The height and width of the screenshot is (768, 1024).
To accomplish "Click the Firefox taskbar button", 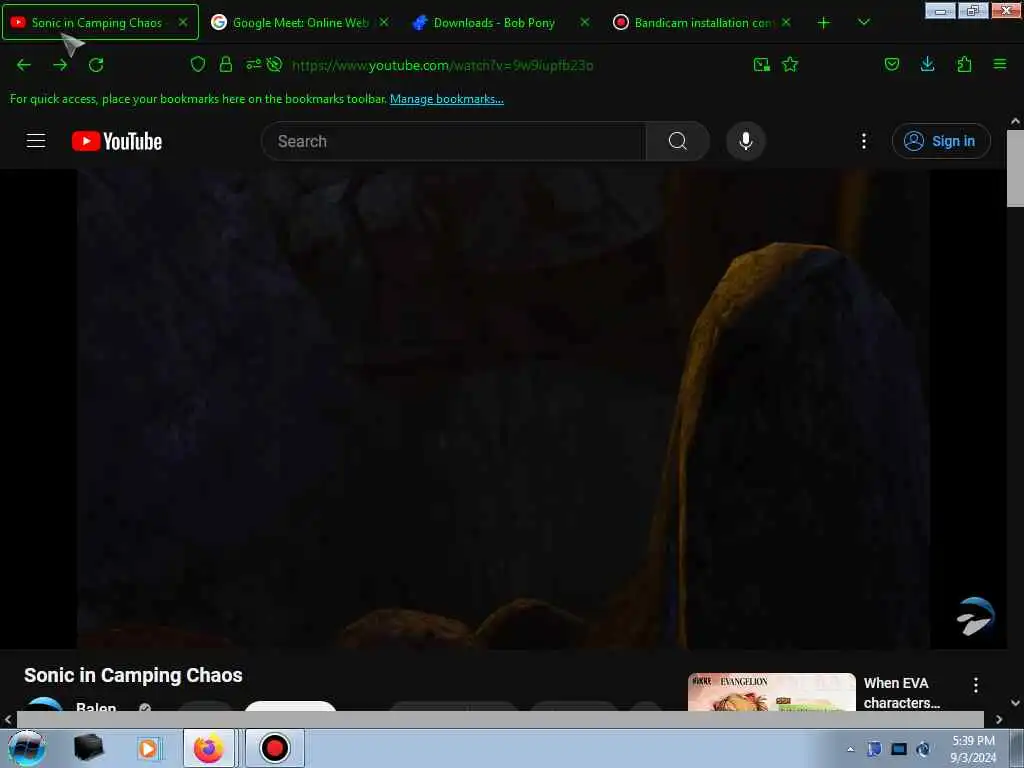I will point(208,748).
